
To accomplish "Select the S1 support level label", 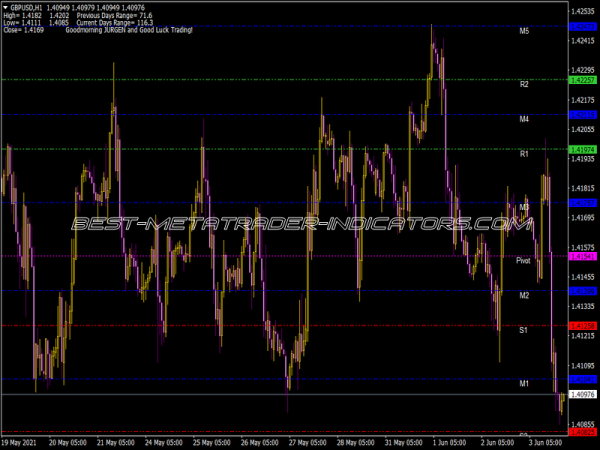I will tap(523, 330).
